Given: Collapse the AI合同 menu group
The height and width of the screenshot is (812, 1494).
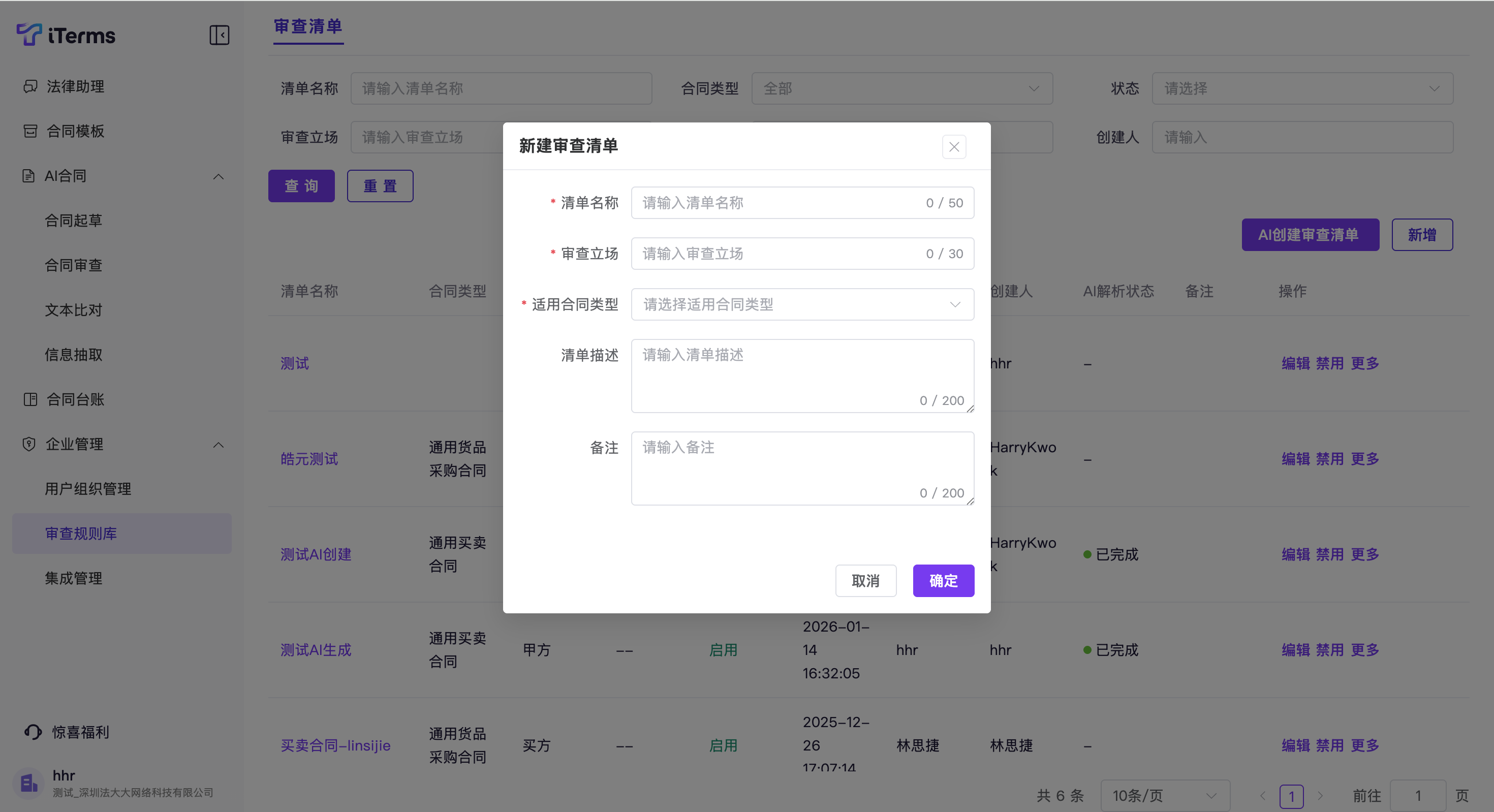Looking at the screenshot, I should point(218,176).
